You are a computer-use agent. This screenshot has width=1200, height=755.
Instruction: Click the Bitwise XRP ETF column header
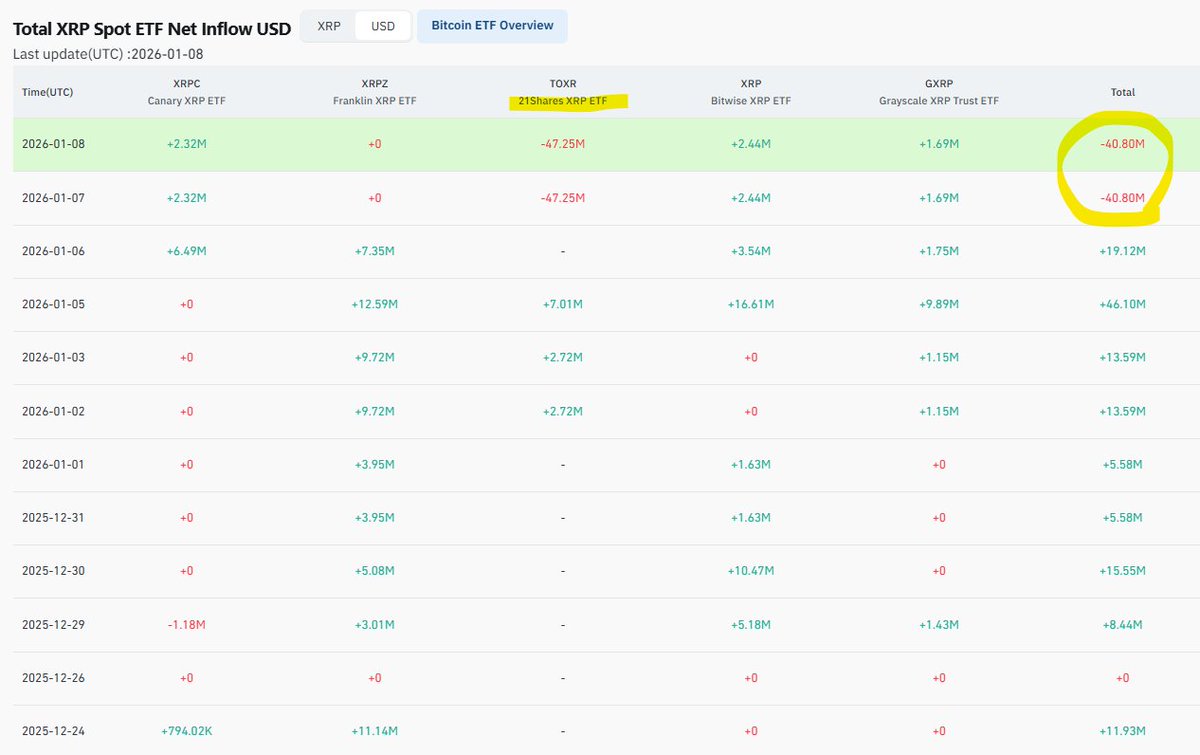tap(750, 92)
